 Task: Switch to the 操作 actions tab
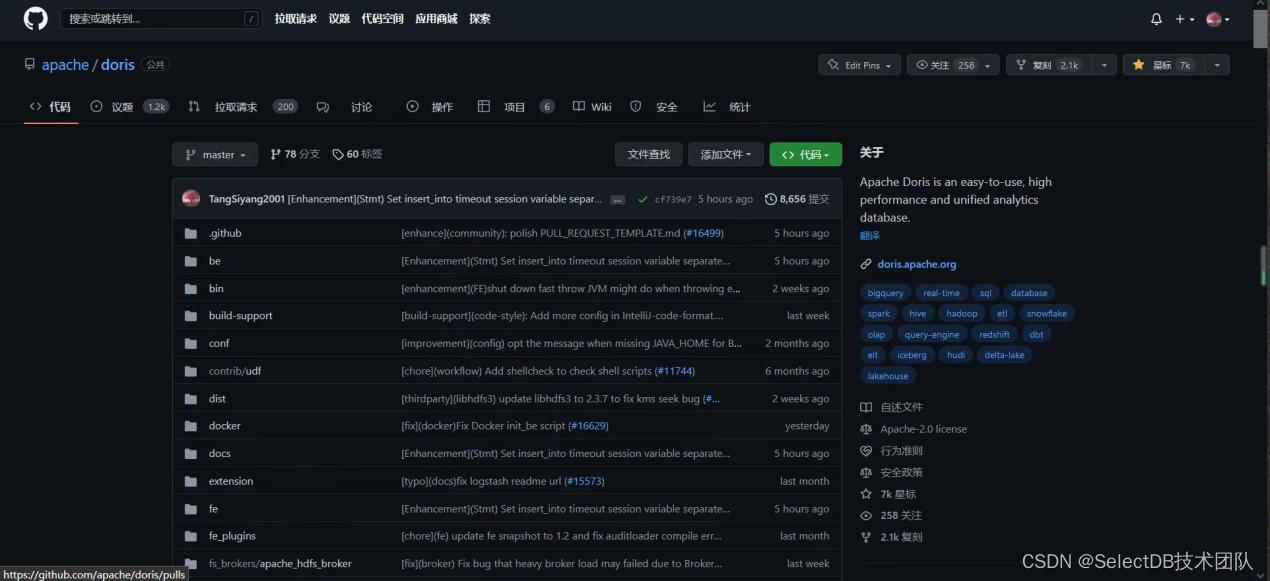coord(430,107)
